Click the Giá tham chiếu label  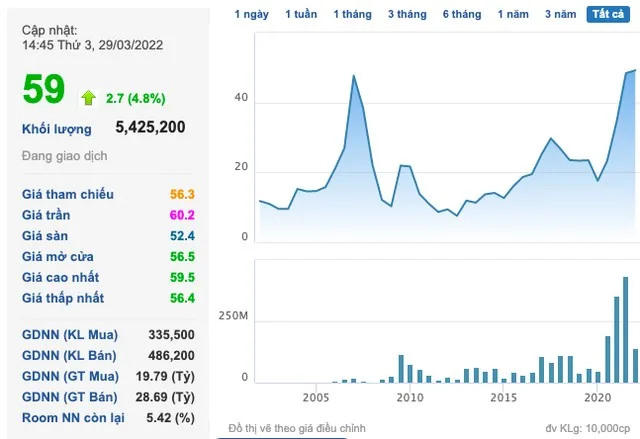[68, 194]
